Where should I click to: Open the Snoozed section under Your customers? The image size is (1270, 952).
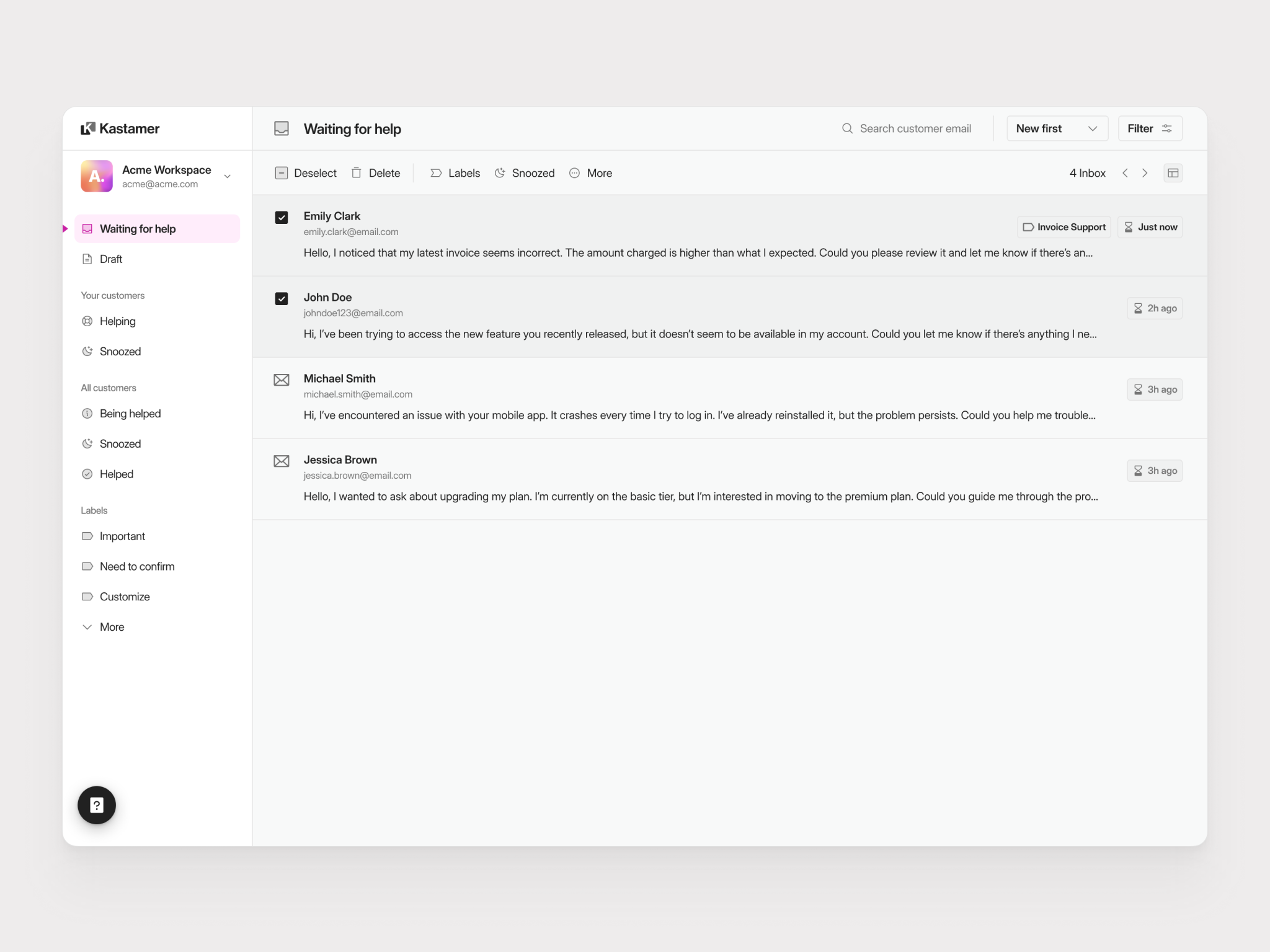pos(120,351)
